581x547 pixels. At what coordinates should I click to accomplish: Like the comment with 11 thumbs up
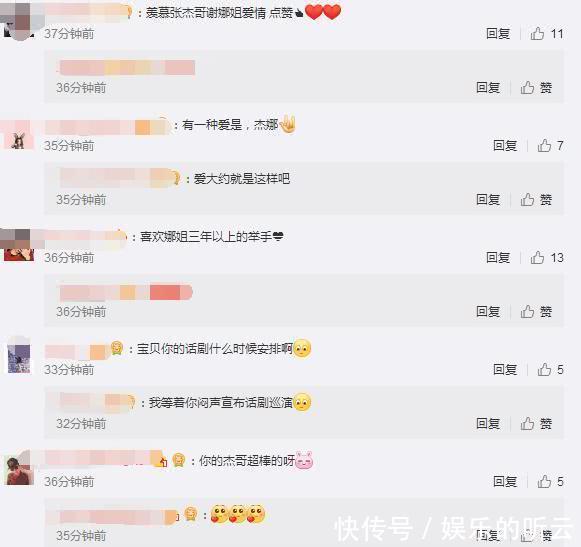[547, 34]
